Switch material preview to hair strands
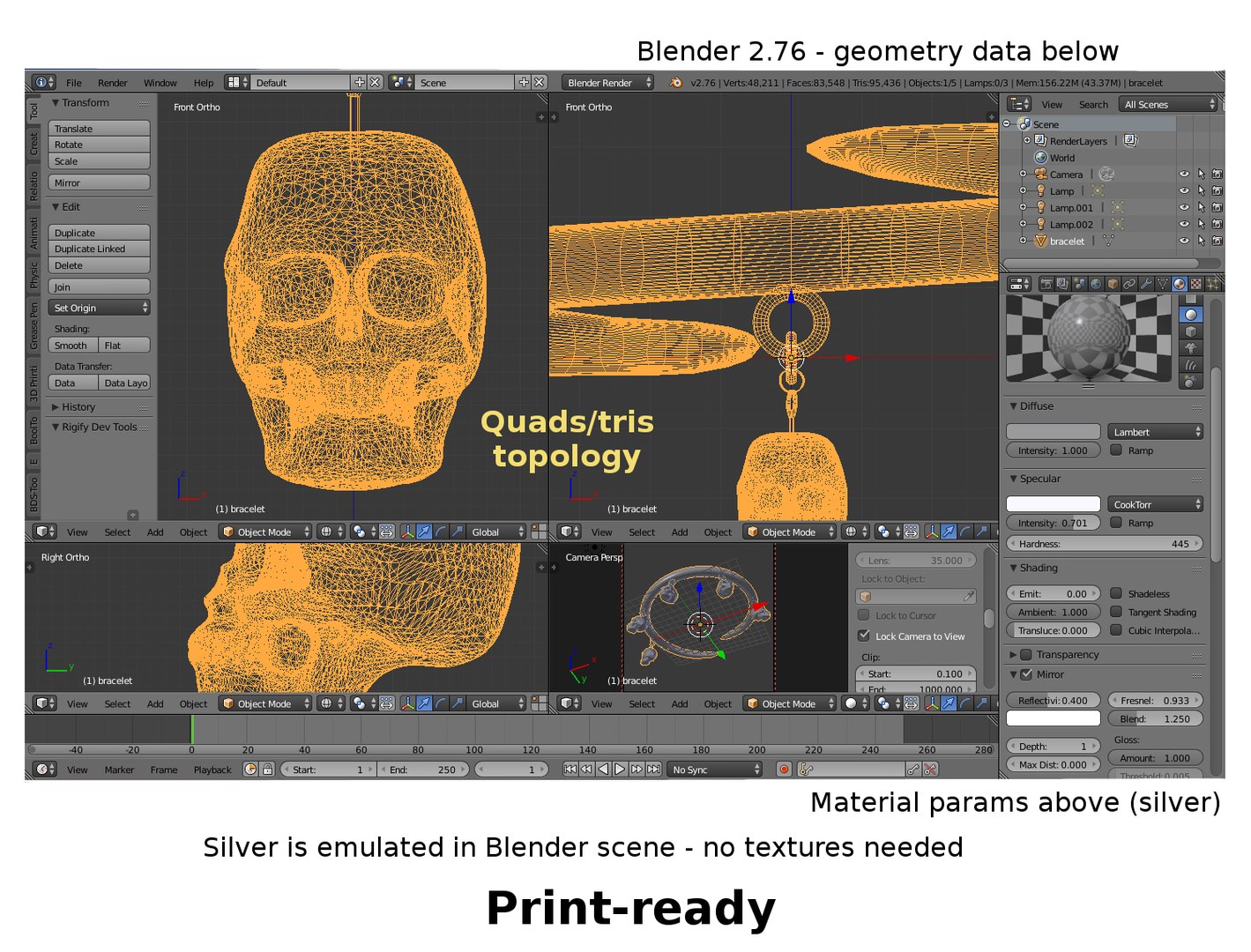This screenshot has width=1251, height=952. pyautogui.click(x=1191, y=365)
